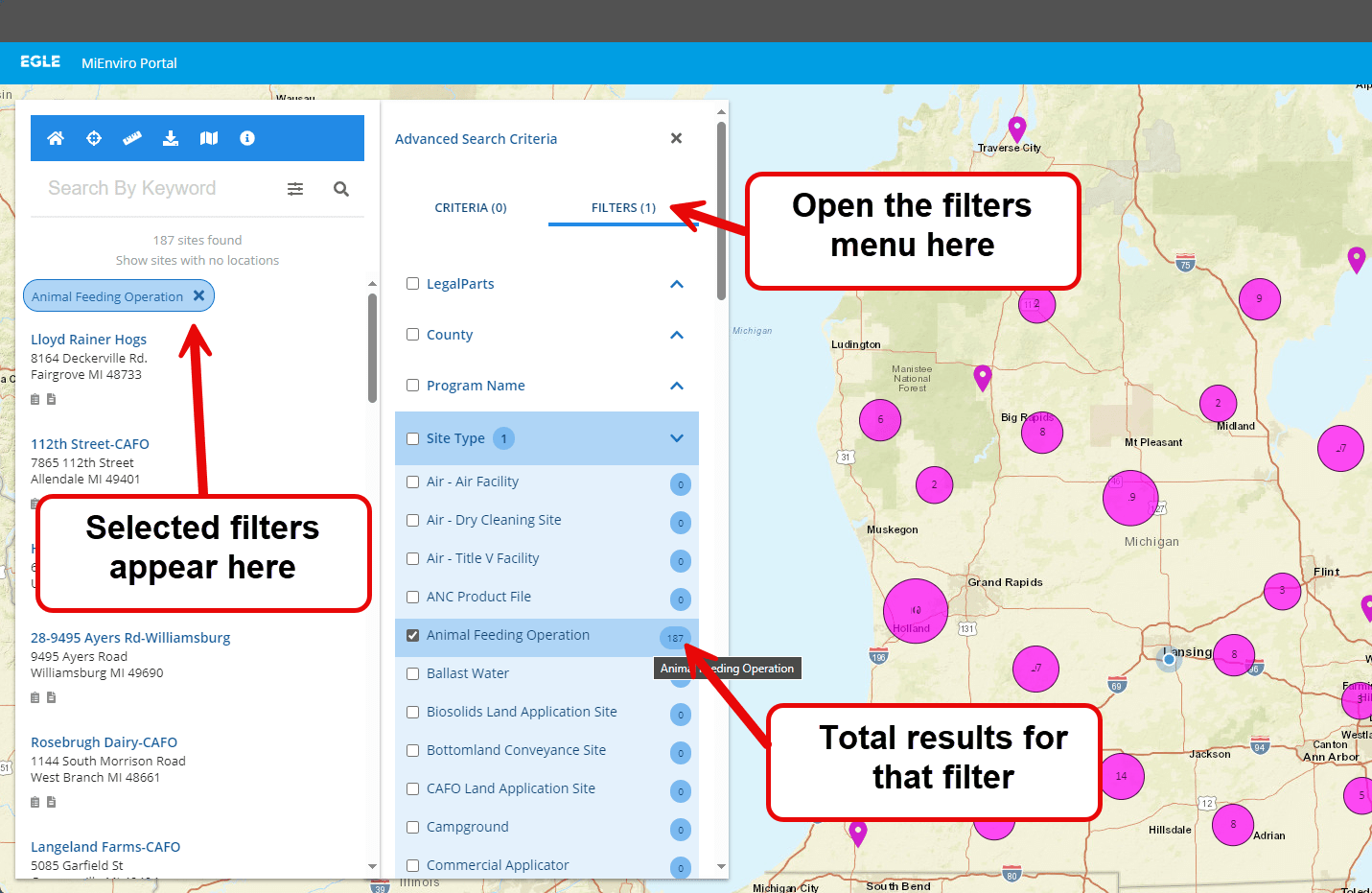Click Show sites with no locations
Image resolution: width=1372 pixels, height=893 pixels.
point(198,260)
